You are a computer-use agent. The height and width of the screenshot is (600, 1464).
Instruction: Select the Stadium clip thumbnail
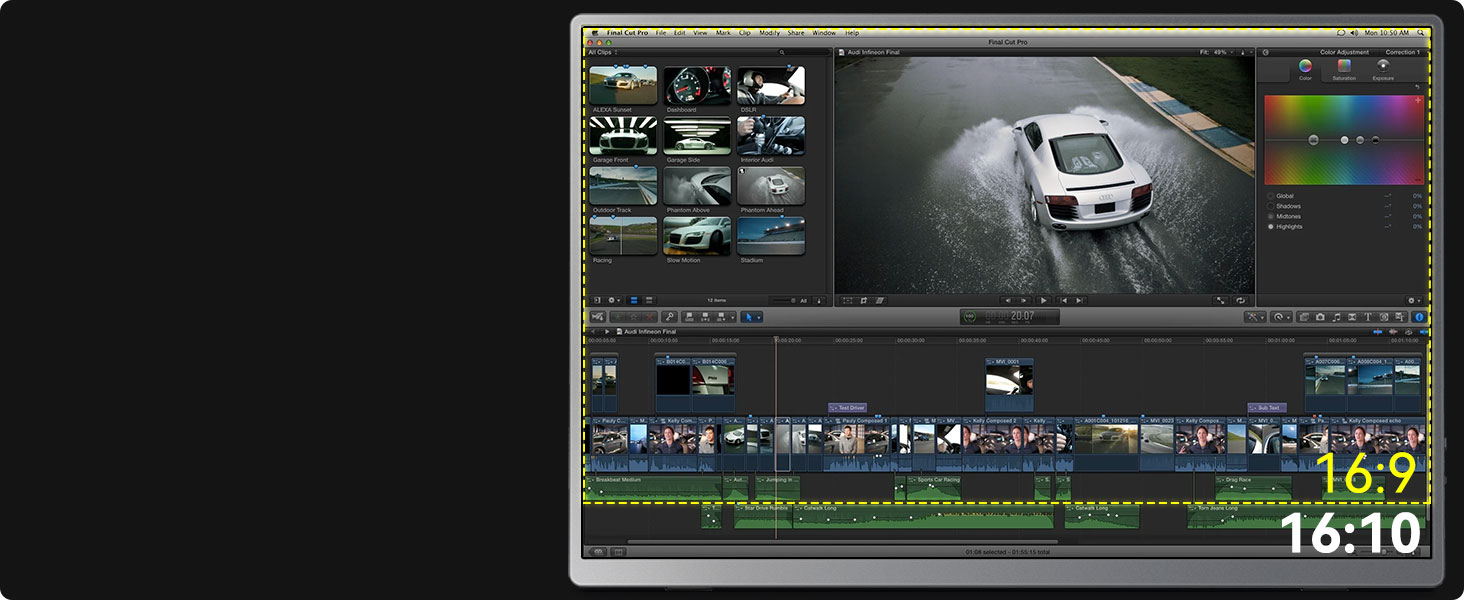click(x=771, y=236)
